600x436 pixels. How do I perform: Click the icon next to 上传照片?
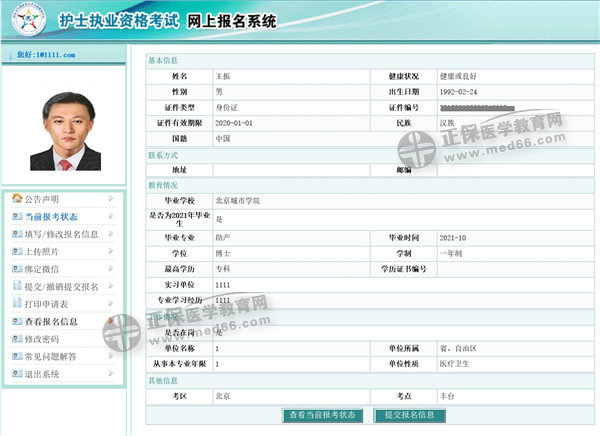tap(17, 251)
